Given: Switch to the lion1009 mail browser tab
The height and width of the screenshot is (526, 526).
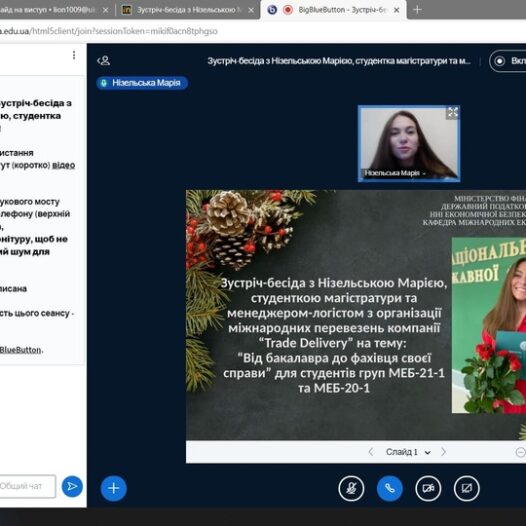Looking at the screenshot, I should (55, 10).
